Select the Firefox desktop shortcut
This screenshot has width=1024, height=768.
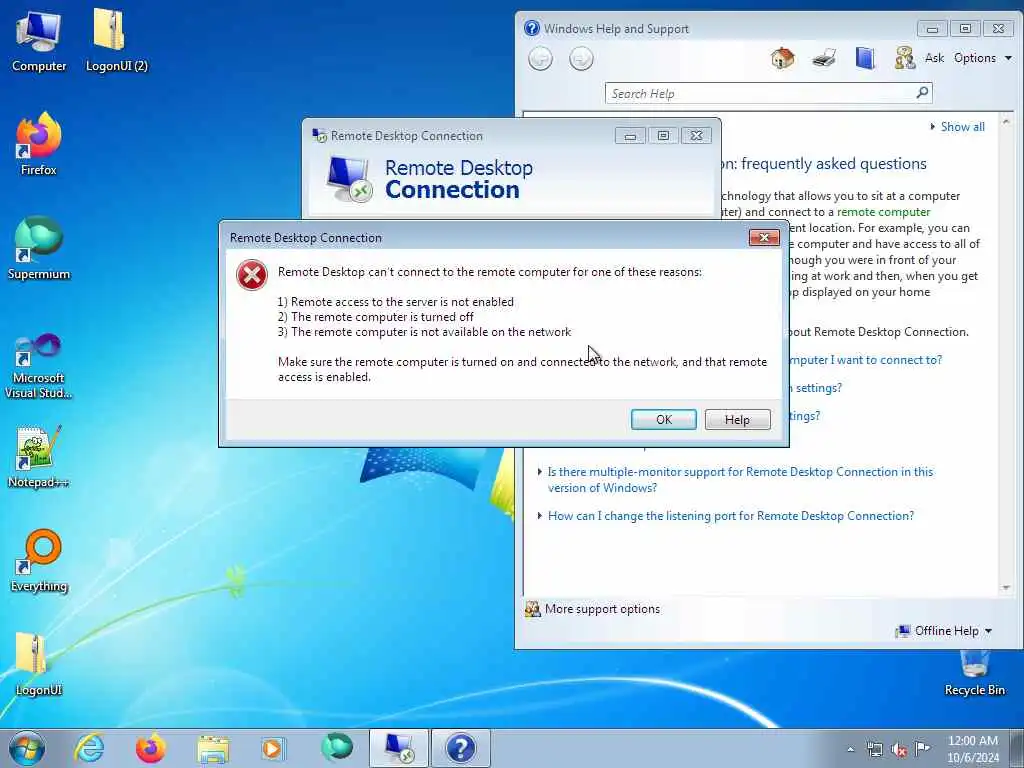pos(39,144)
